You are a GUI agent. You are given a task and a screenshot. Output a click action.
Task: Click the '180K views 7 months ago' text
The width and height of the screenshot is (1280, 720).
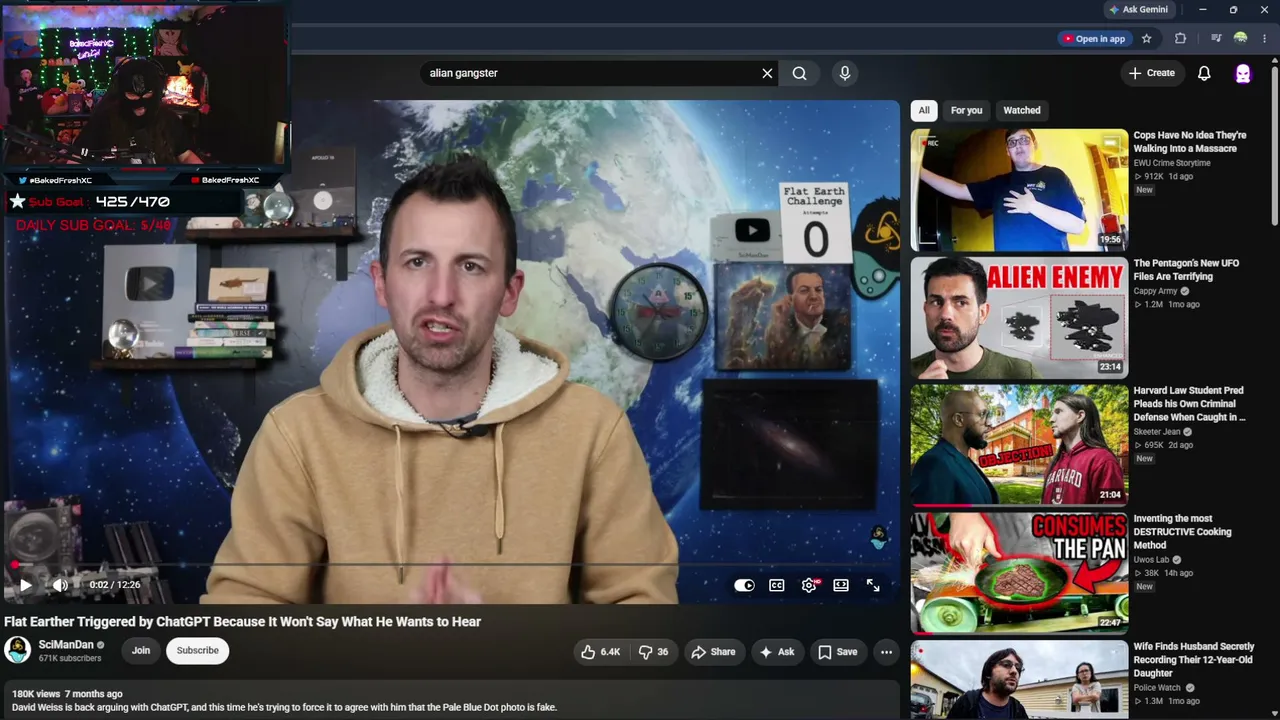(67, 694)
